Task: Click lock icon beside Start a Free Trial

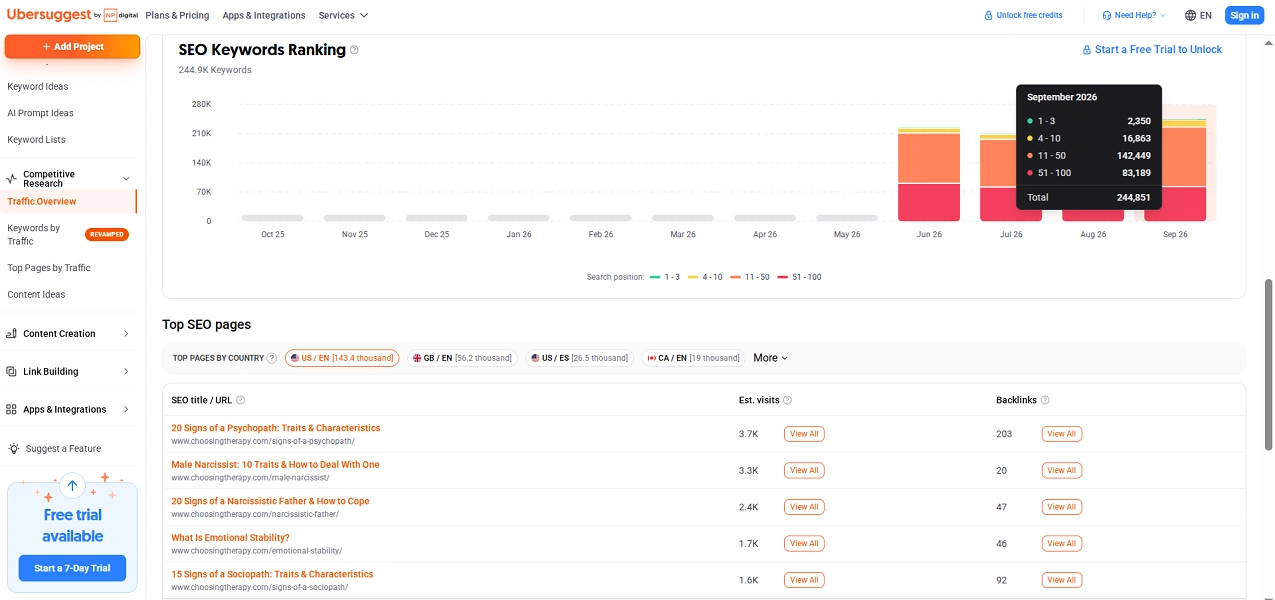Action: (x=1087, y=50)
